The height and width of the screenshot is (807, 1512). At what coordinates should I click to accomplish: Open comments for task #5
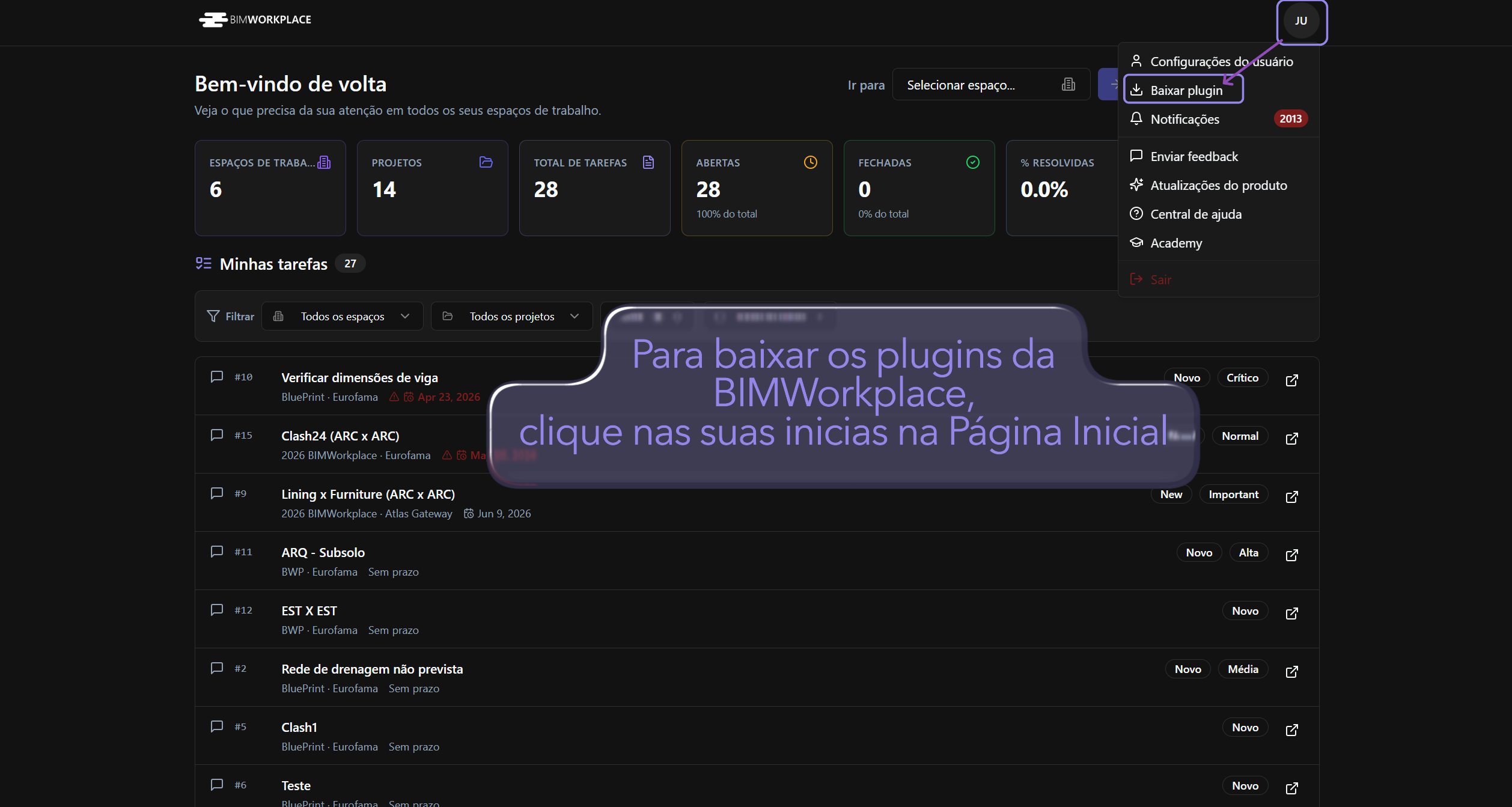click(217, 726)
